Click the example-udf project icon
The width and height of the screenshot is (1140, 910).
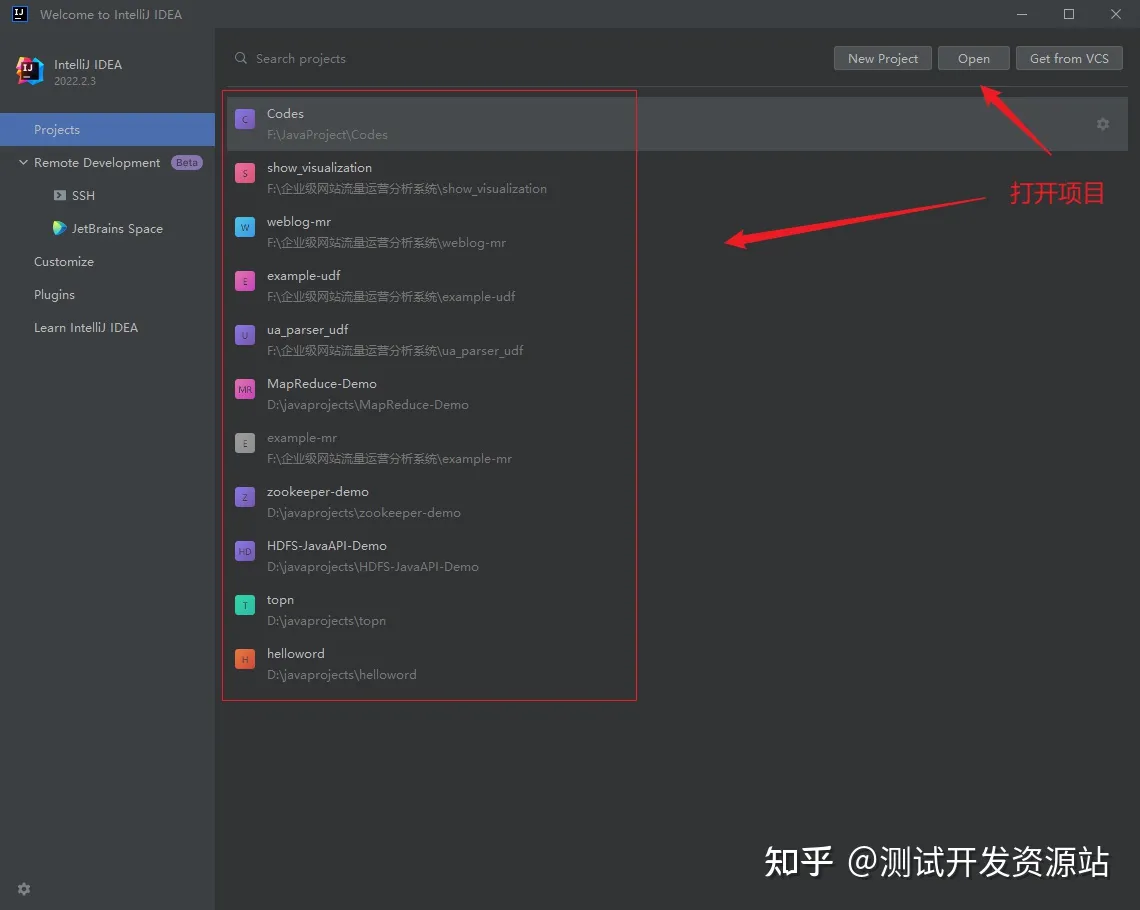pos(245,281)
